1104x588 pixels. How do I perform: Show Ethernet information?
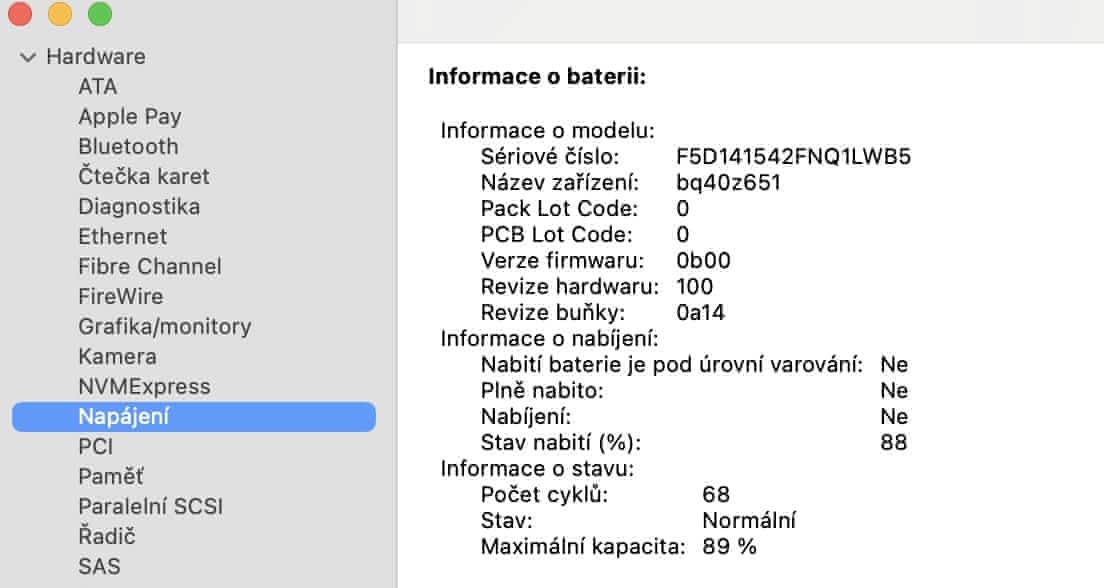click(123, 237)
